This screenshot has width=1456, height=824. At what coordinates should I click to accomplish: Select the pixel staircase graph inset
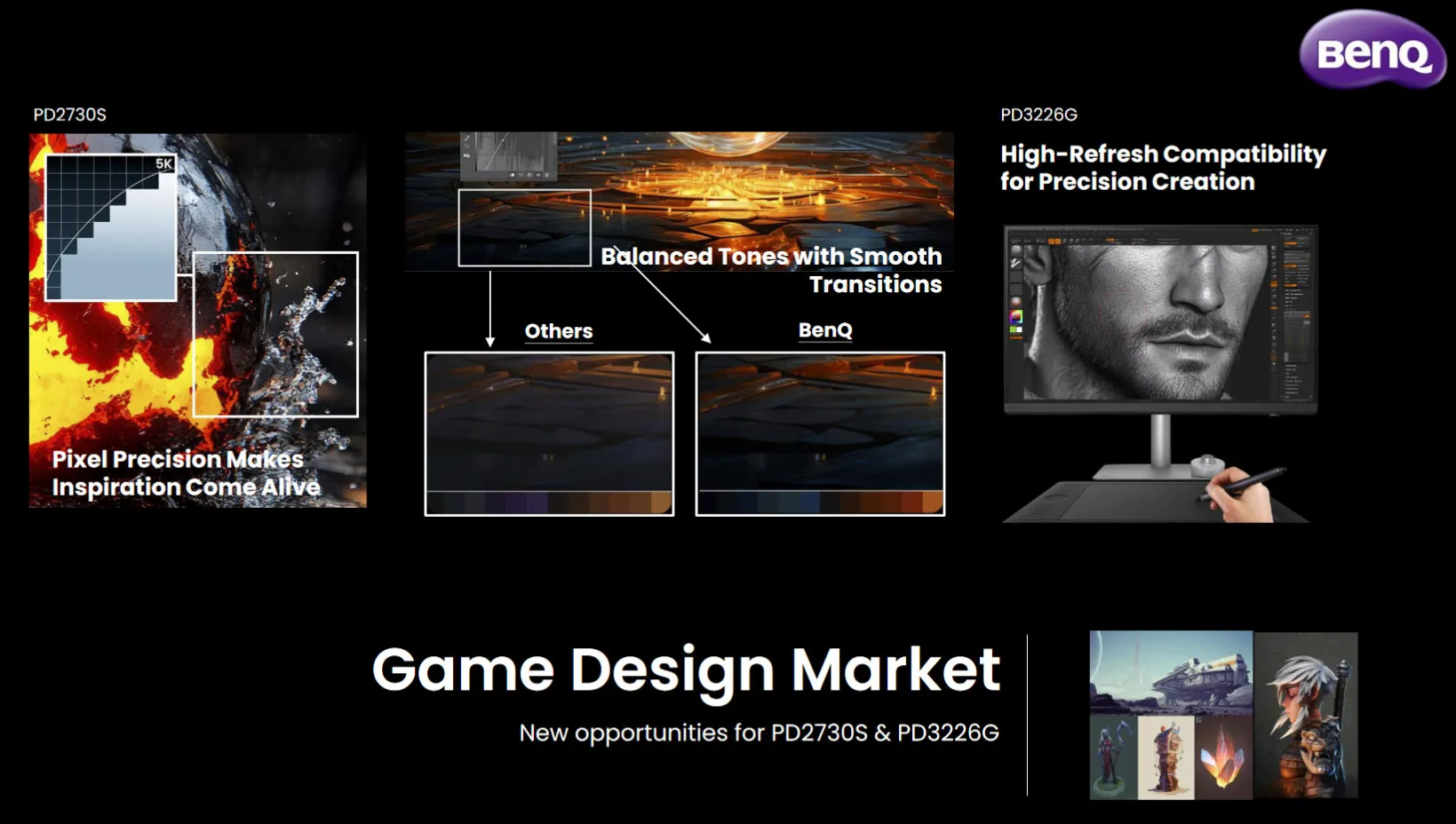coord(111,227)
